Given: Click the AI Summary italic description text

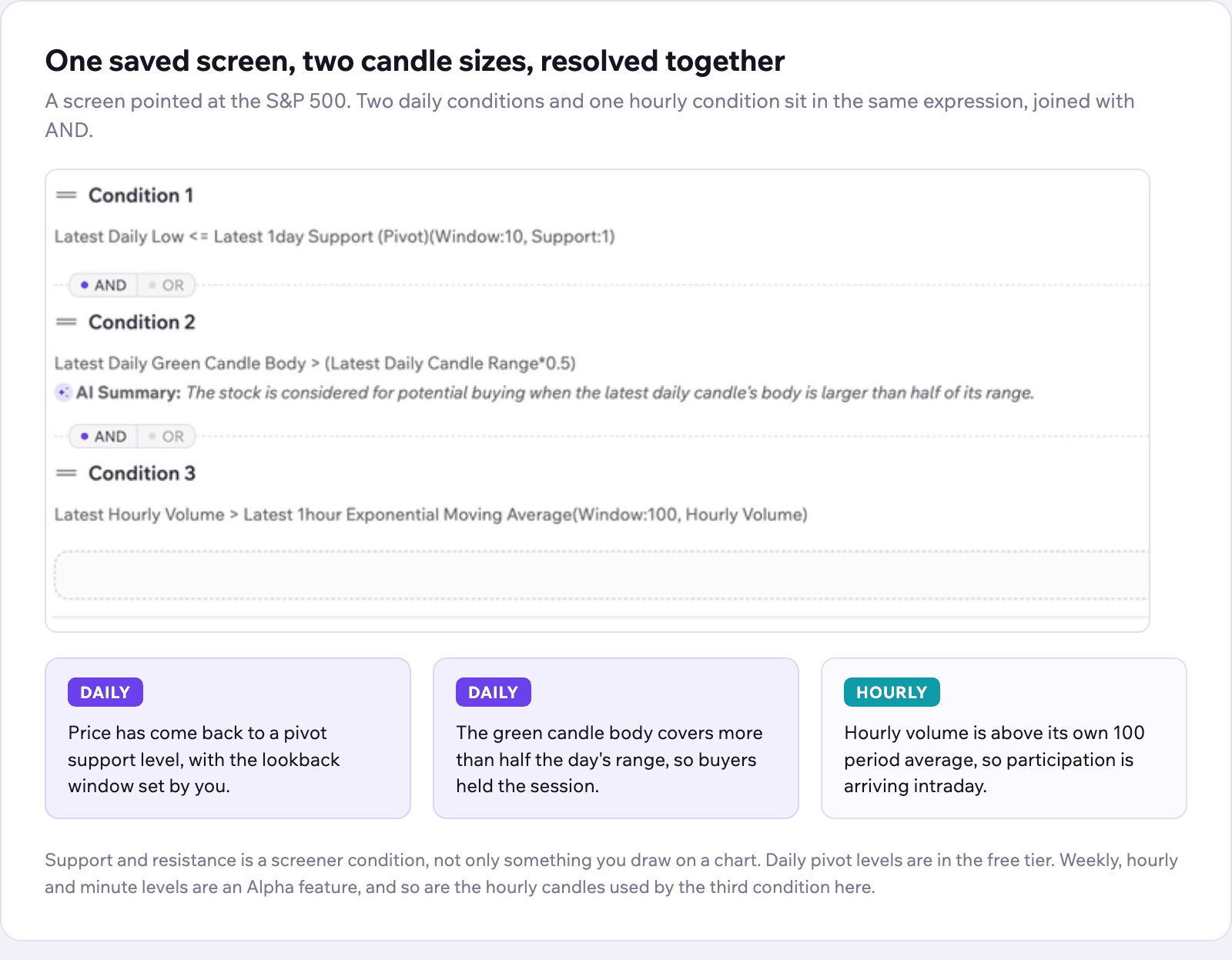Looking at the screenshot, I should coord(610,393).
